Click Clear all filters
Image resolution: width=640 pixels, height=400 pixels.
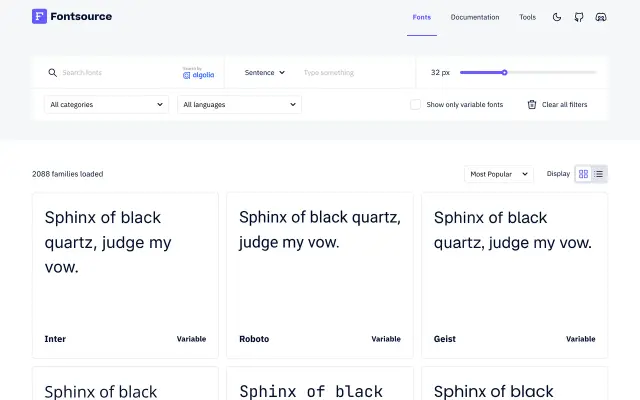point(558,104)
